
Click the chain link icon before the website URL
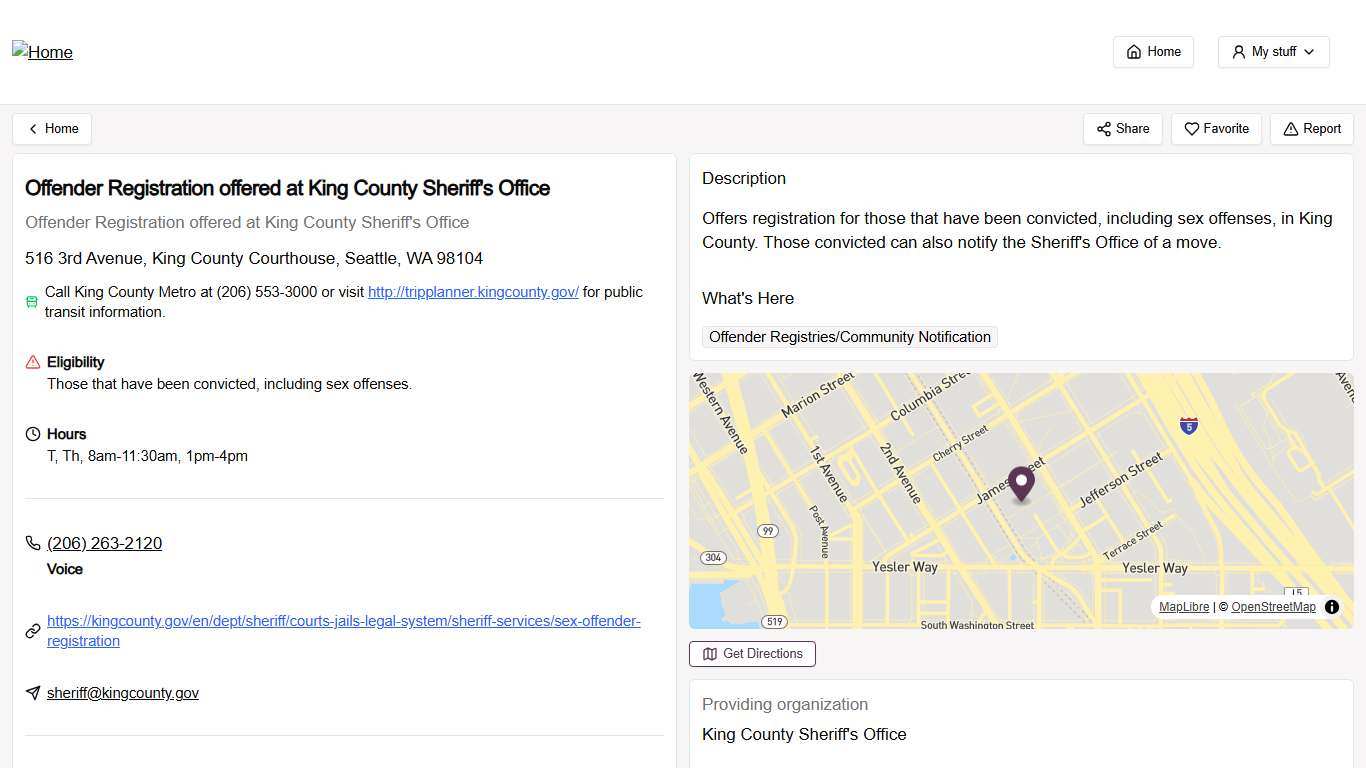pyautogui.click(x=32, y=630)
